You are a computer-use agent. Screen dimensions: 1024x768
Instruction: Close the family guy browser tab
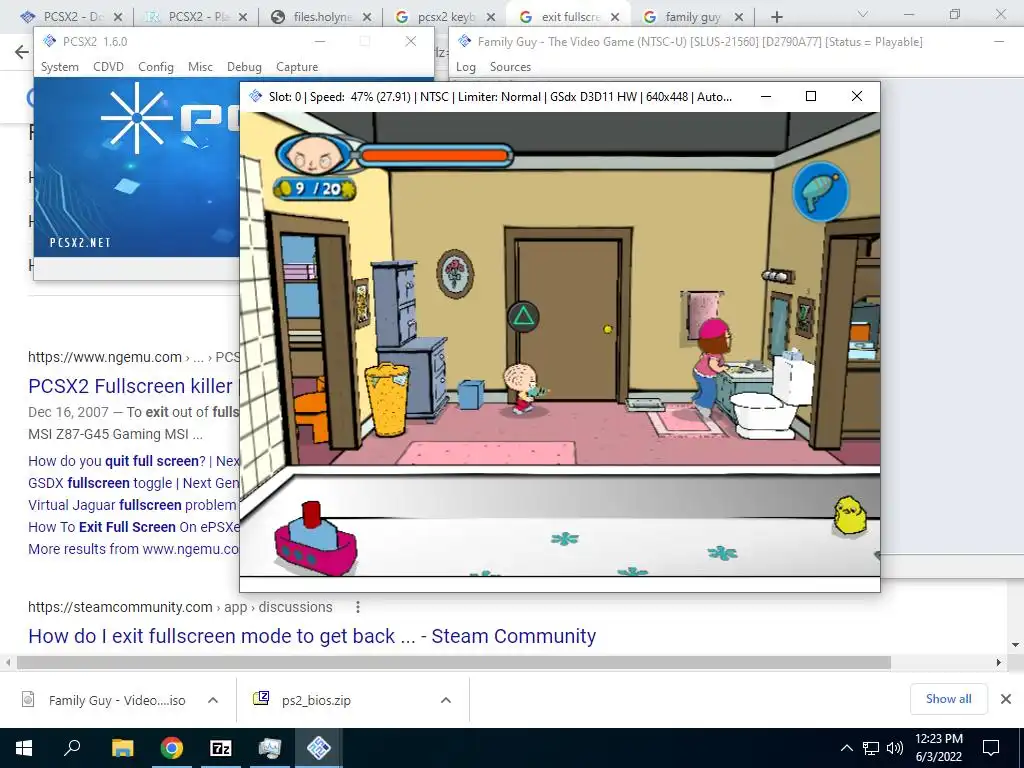739,17
